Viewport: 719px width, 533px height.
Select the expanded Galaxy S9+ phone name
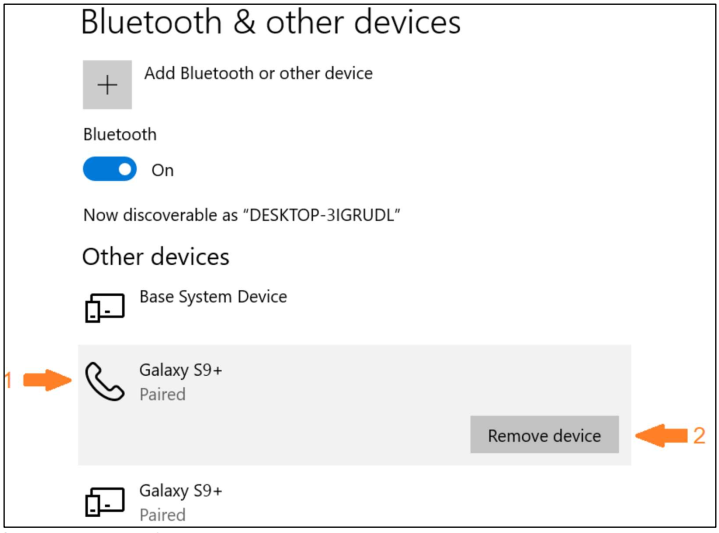(181, 370)
